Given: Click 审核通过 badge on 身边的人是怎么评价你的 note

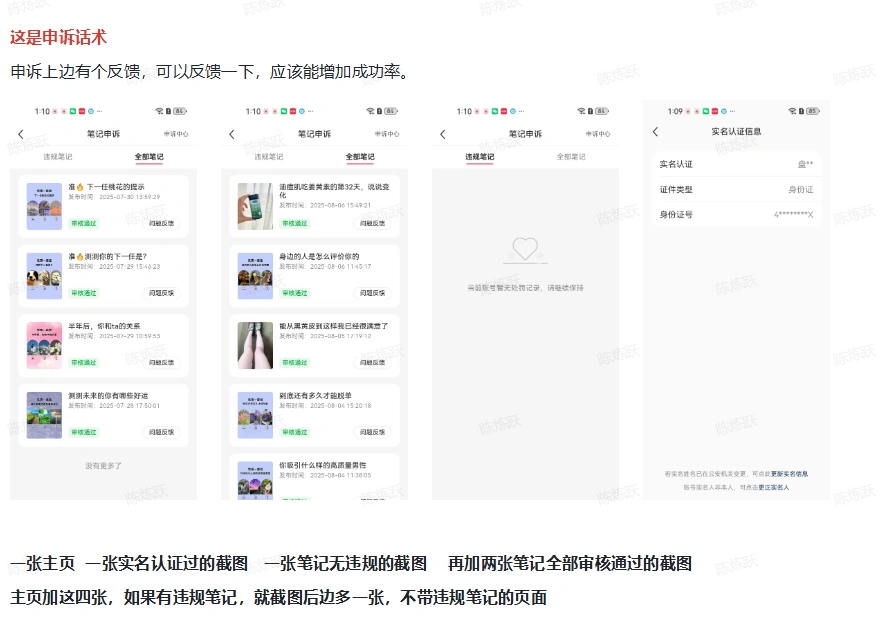Looking at the screenshot, I should [295, 293].
